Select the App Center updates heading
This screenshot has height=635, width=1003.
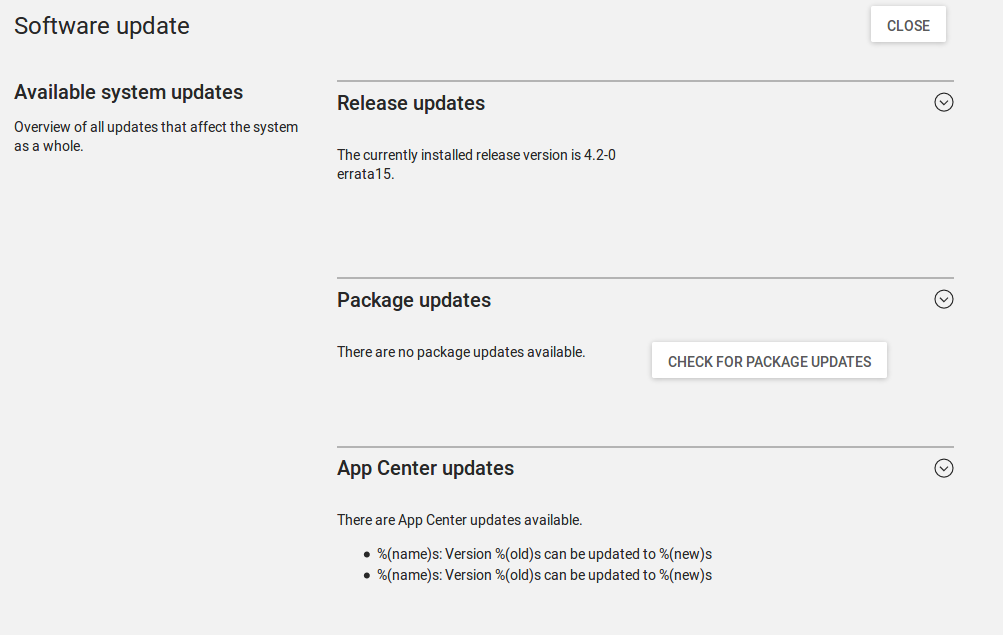point(425,468)
